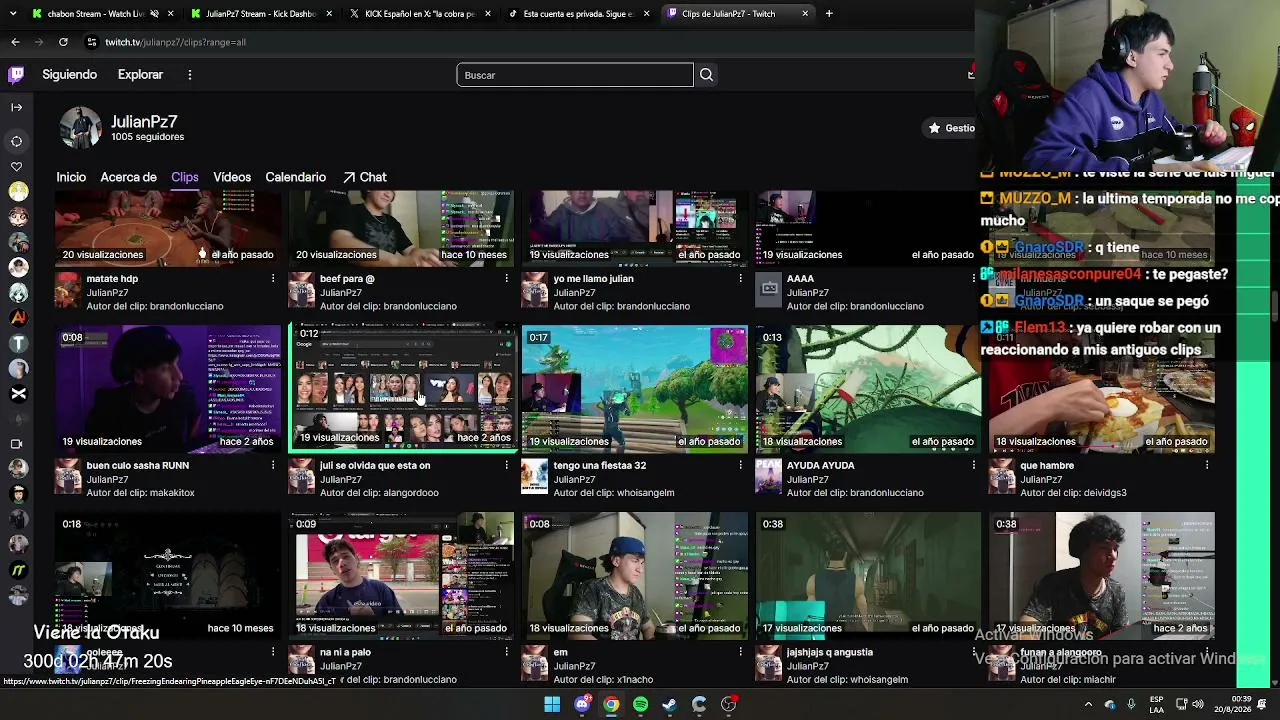Open OBS Studio from the taskbar
This screenshot has width=1280, height=720.
point(729,704)
